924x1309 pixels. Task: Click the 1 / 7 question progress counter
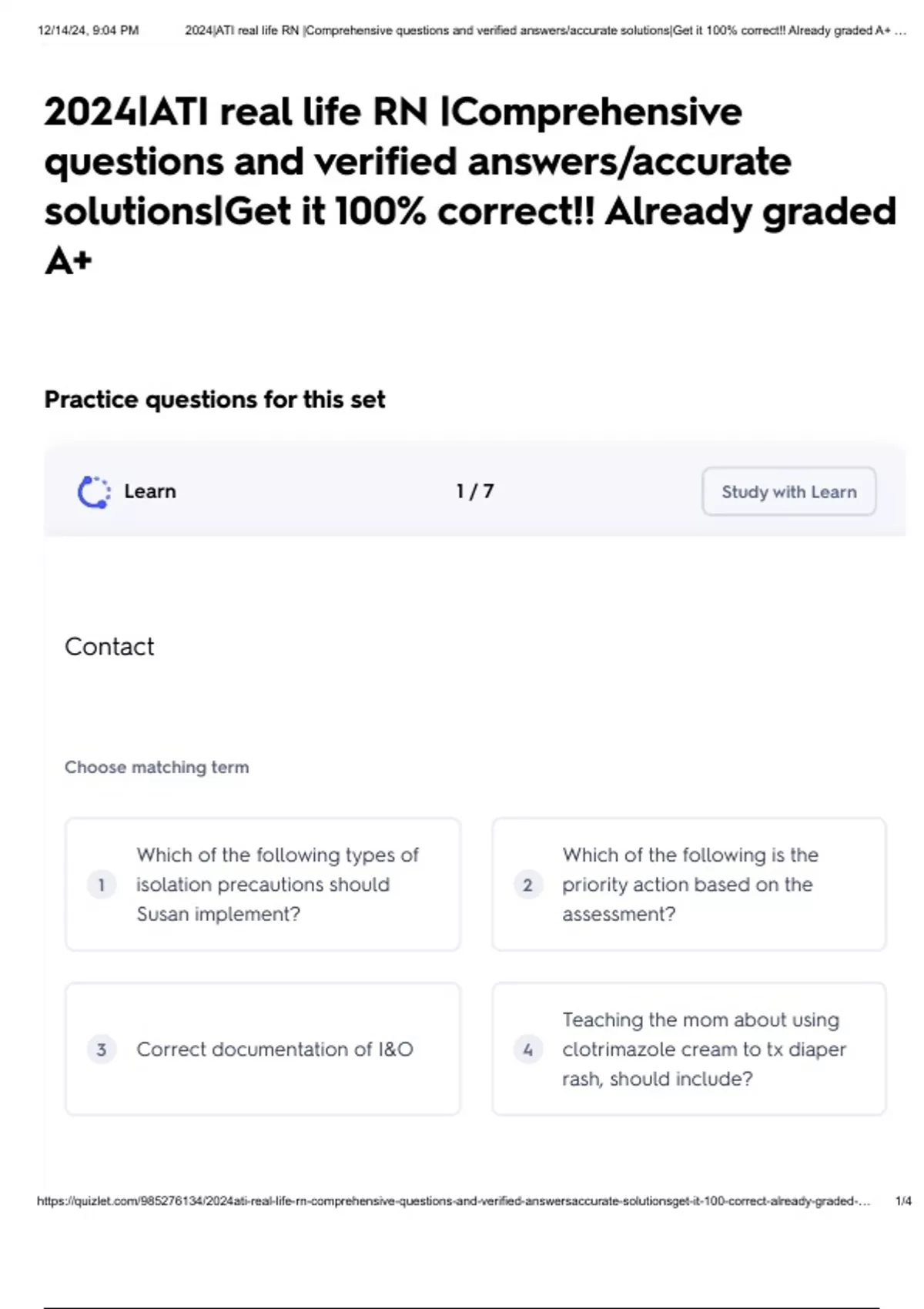pyautogui.click(x=474, y=491)
